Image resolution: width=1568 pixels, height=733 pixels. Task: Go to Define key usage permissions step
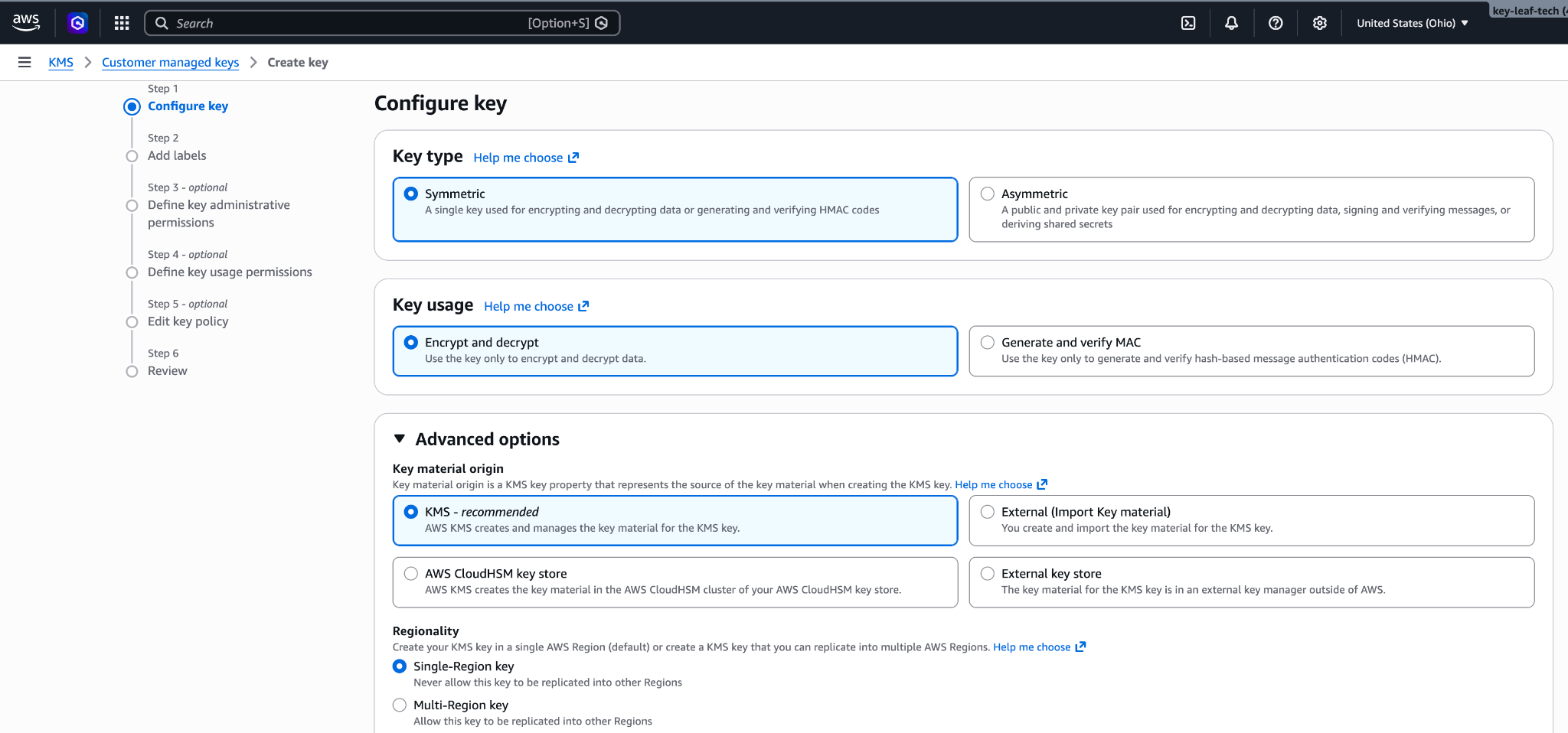pos(230,272)
